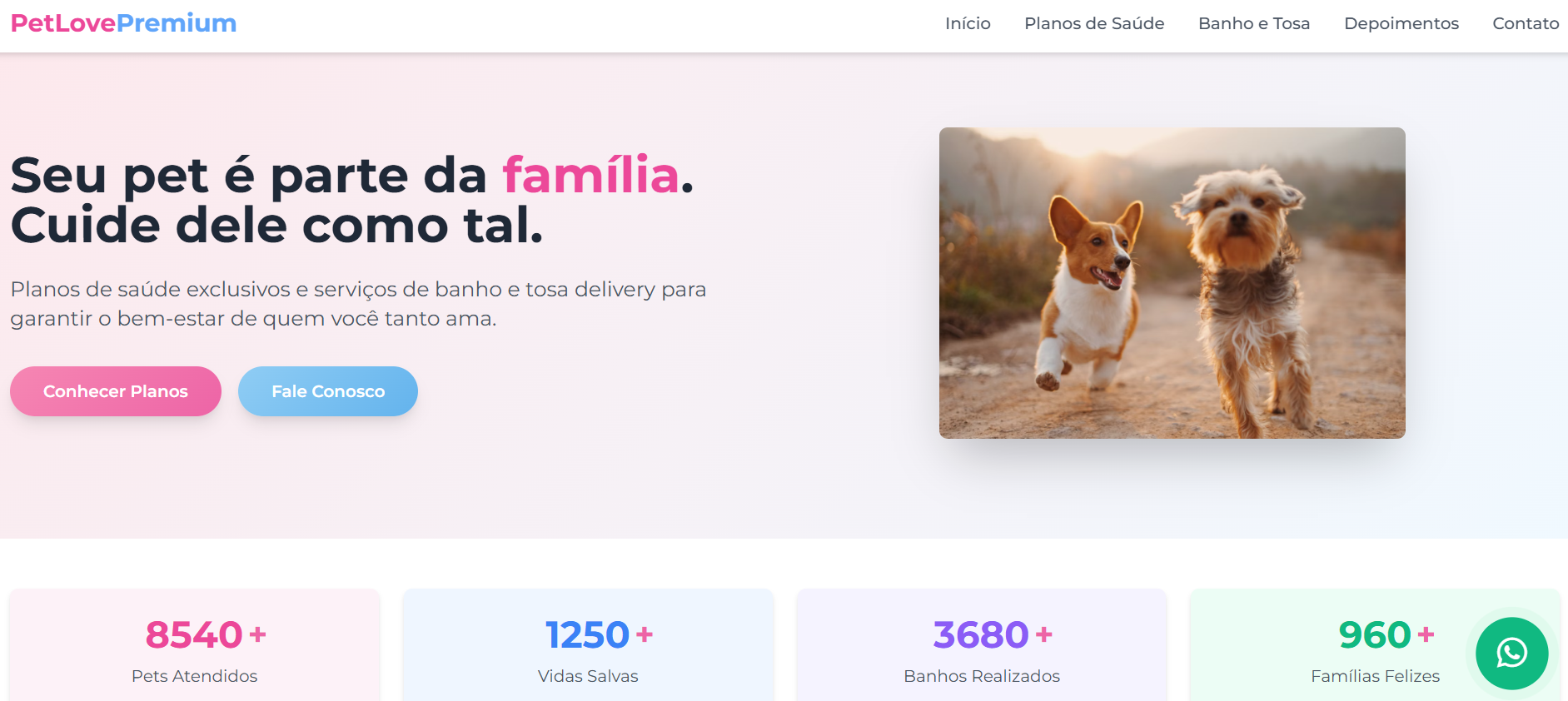Screen dimensions: 1568x701
Task: Select the 1250+ Vidas Salvas card
Action: [588, 645]
